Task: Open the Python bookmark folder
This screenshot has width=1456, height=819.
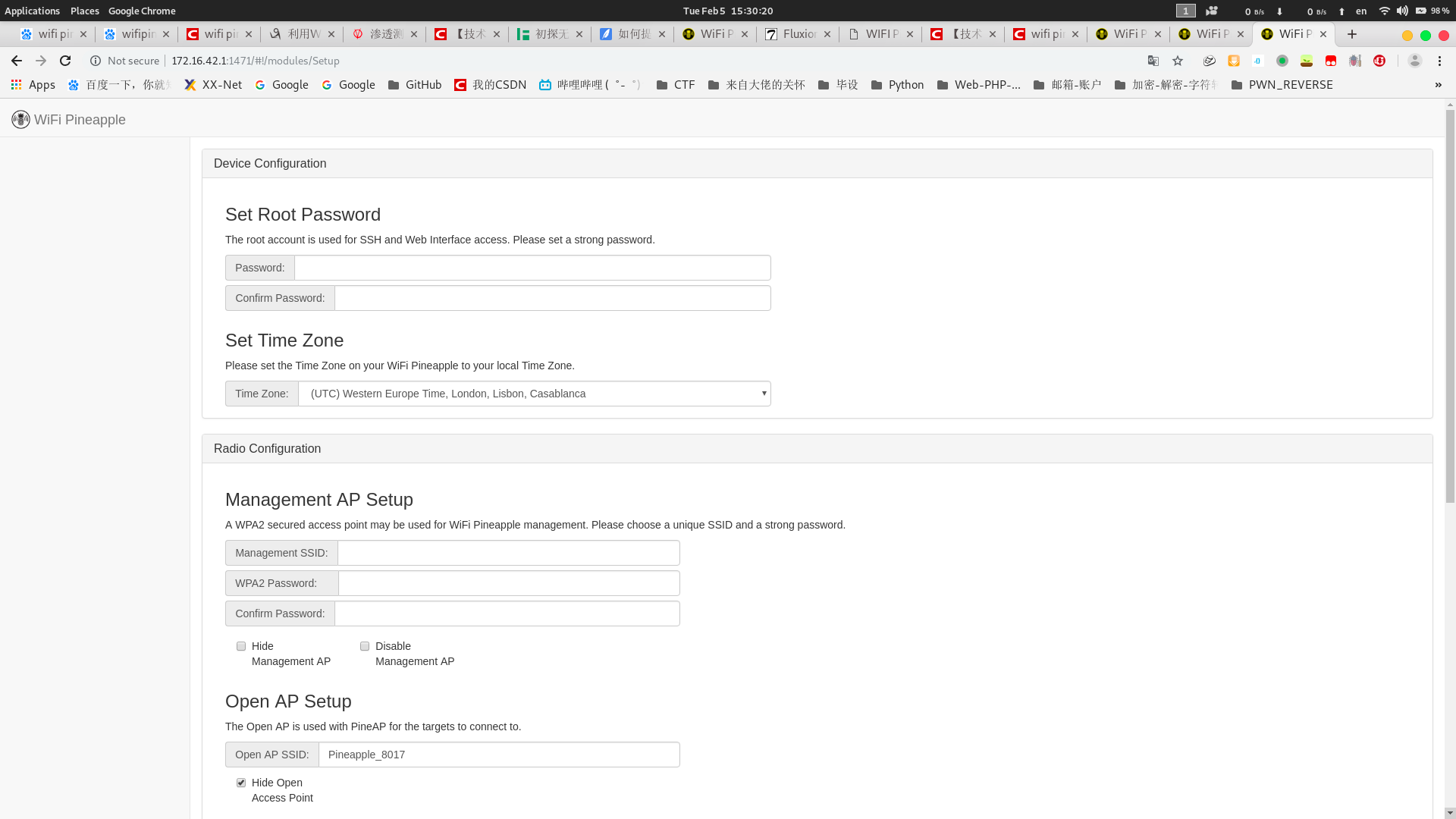Action: [x=897, y=85]
